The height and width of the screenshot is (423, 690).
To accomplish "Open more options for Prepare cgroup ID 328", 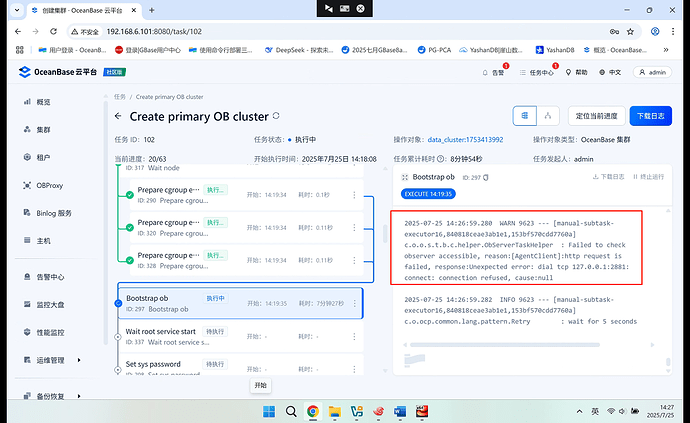I will point(354,260).
